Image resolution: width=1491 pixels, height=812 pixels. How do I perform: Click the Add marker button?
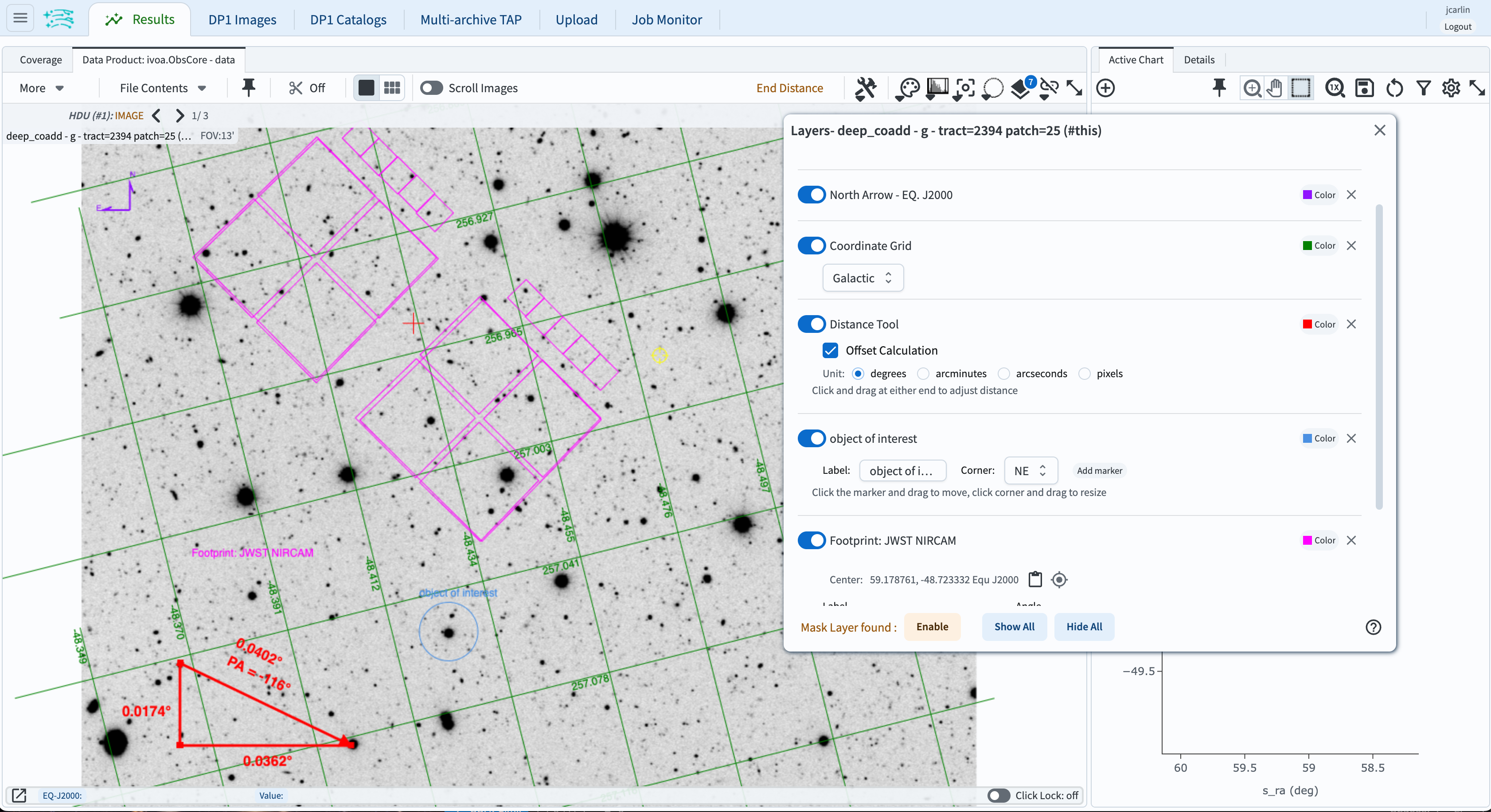[x=1099, y=471]
